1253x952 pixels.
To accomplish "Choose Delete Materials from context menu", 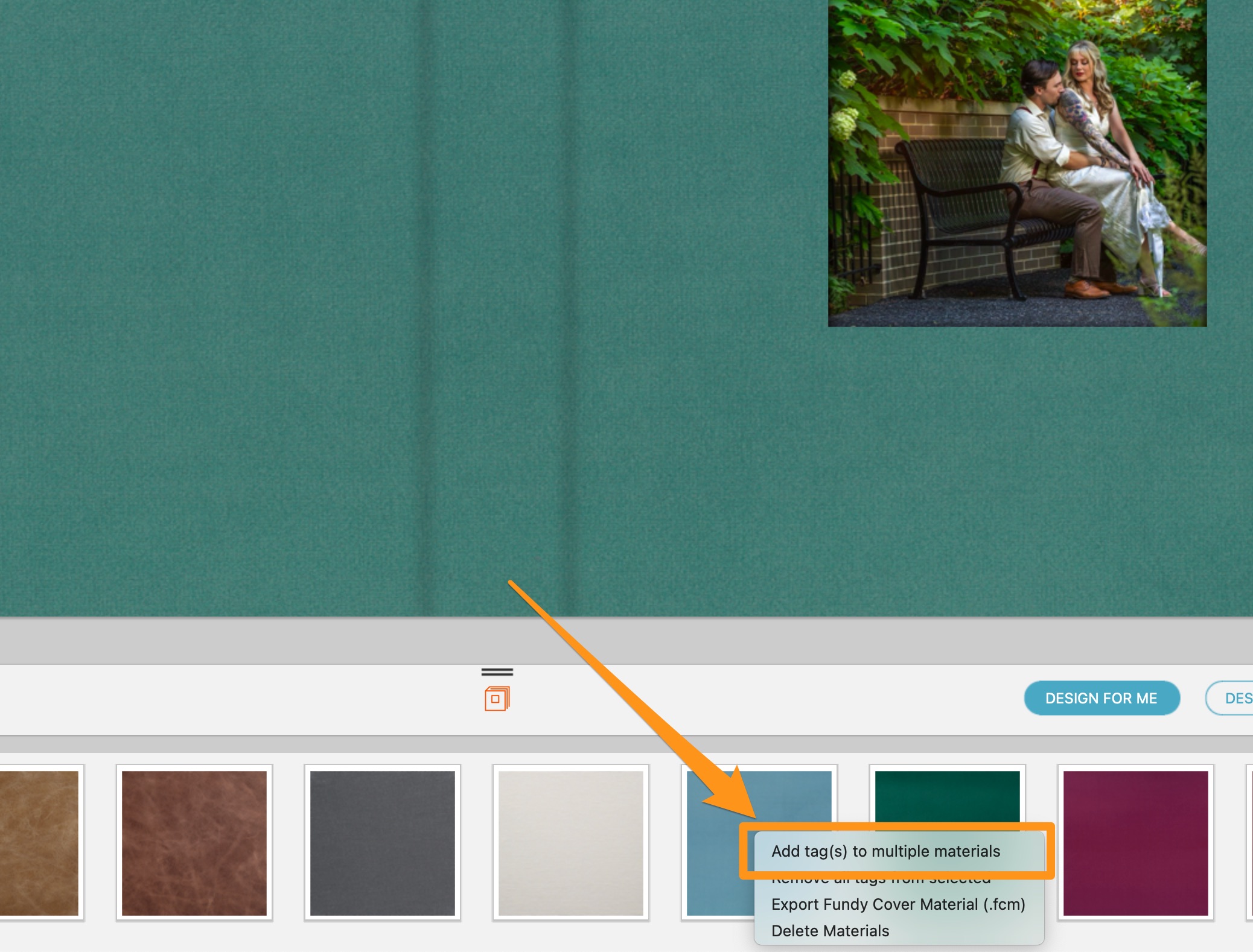I will coord(830,931).
